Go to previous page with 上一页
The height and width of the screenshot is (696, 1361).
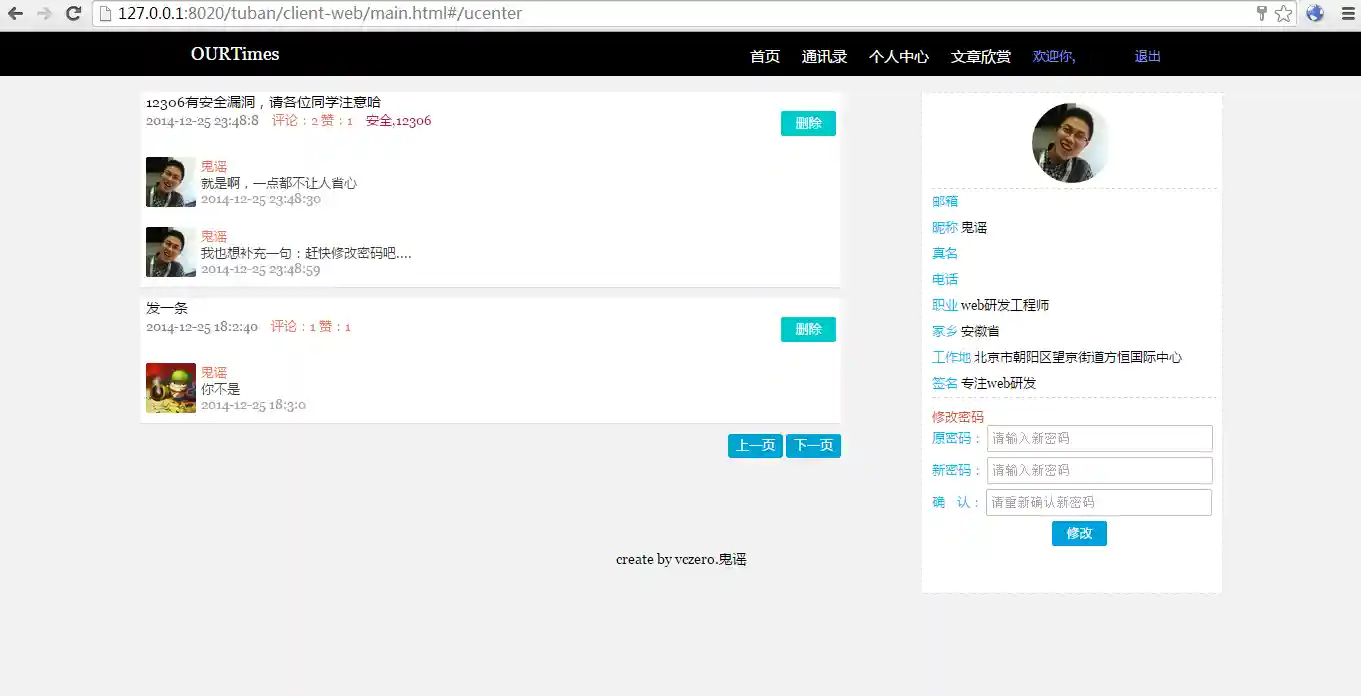point(755,446)
